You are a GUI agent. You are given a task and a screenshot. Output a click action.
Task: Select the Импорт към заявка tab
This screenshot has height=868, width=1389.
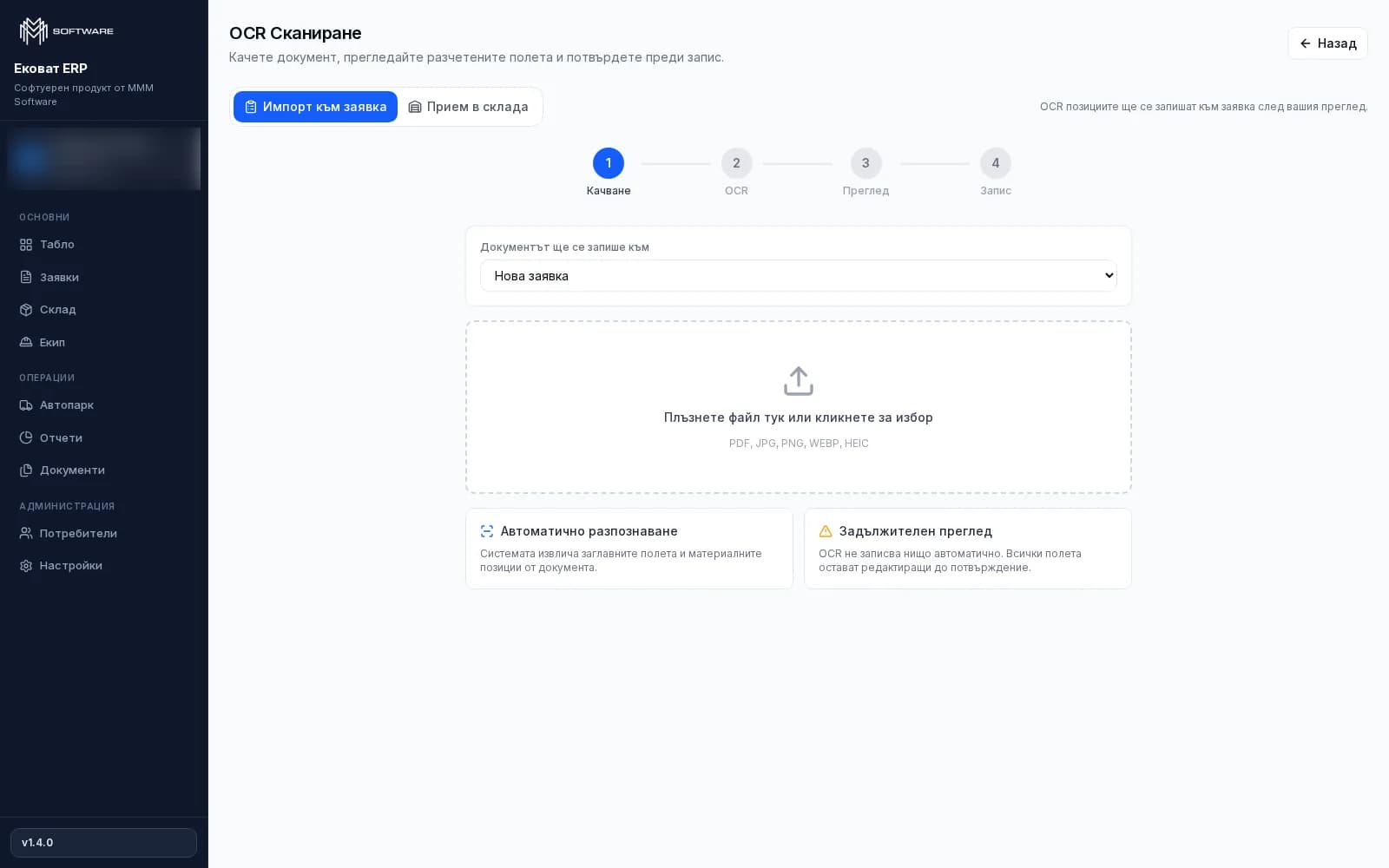coord(315,107)
